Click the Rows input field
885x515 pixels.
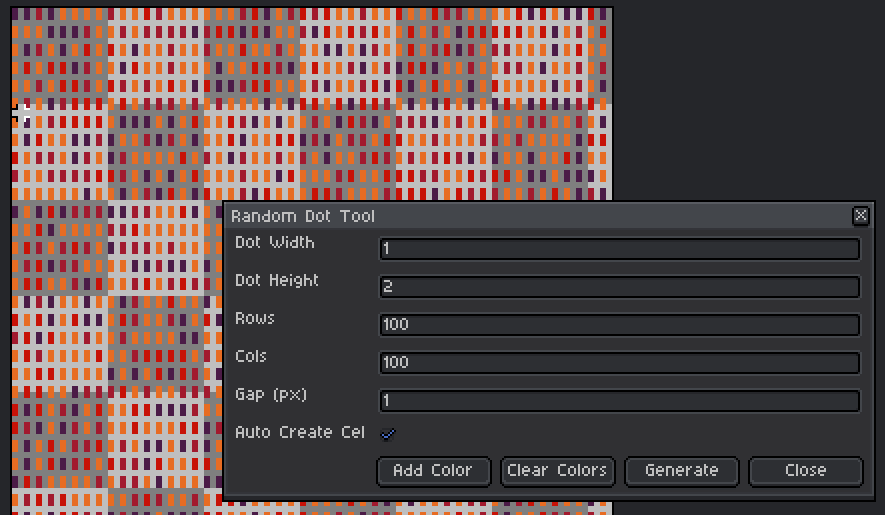620,325
